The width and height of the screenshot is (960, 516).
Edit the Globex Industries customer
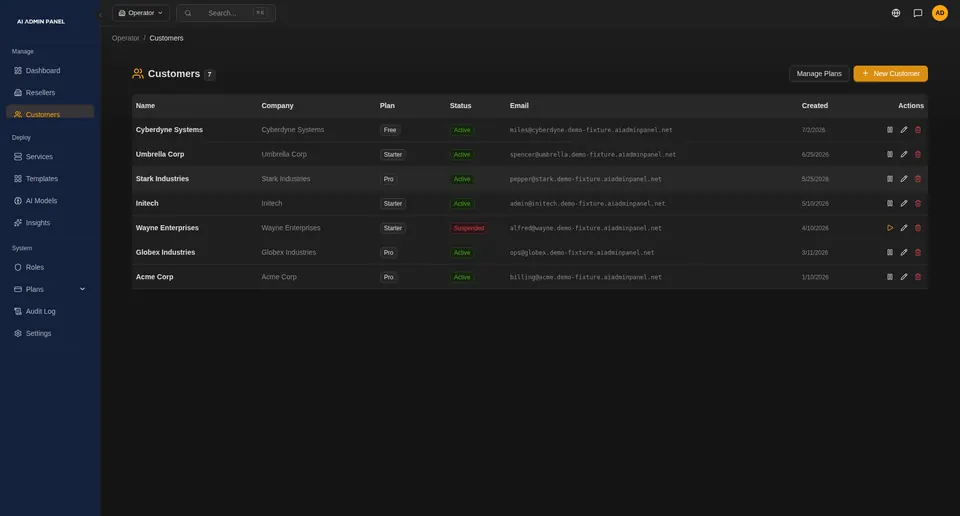[904, 252]
